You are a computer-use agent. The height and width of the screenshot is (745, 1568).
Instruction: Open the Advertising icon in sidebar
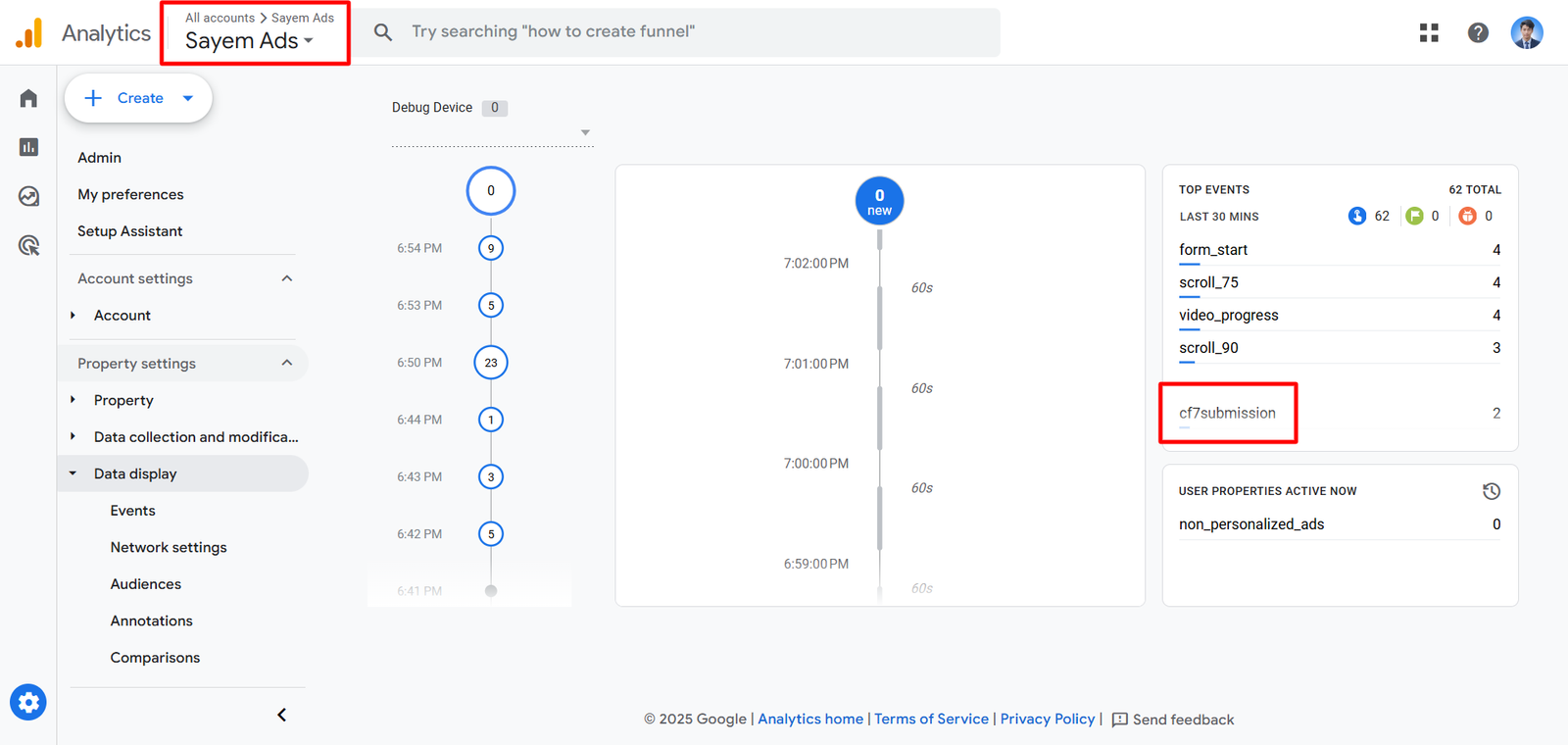(x=28, y=245)
